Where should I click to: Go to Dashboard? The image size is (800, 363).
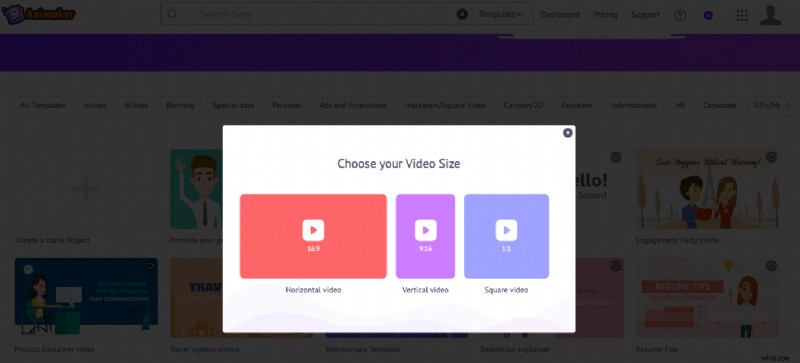coord(560,15)
